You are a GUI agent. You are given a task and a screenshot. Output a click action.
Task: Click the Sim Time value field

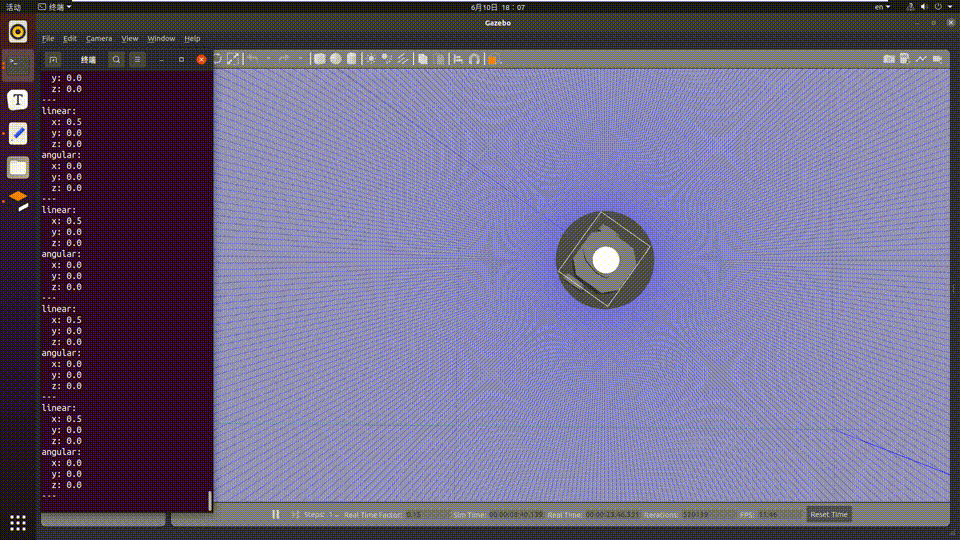pyautogui.click(x=516, y=514)
